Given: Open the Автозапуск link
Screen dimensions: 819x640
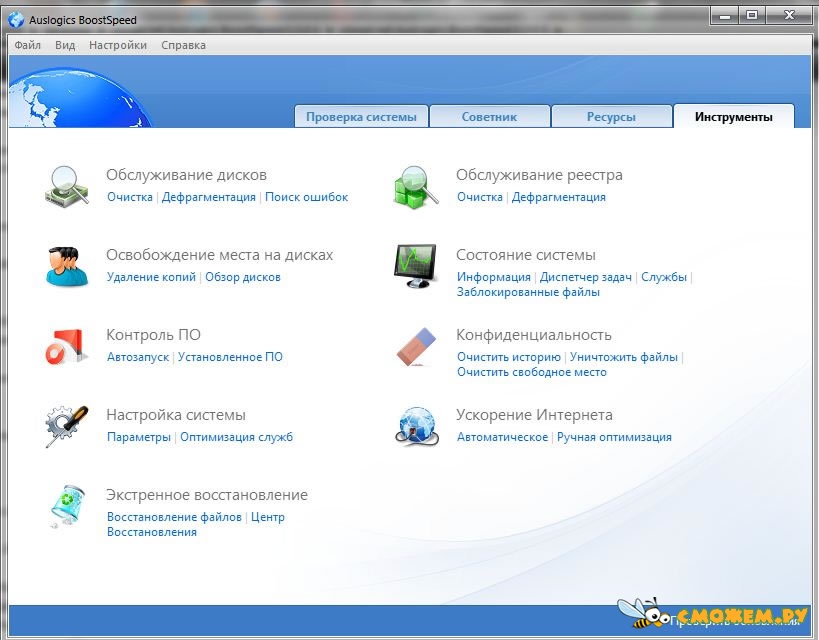Looking at the screenshot, I should pyautogui.click(x=138, y=357).
